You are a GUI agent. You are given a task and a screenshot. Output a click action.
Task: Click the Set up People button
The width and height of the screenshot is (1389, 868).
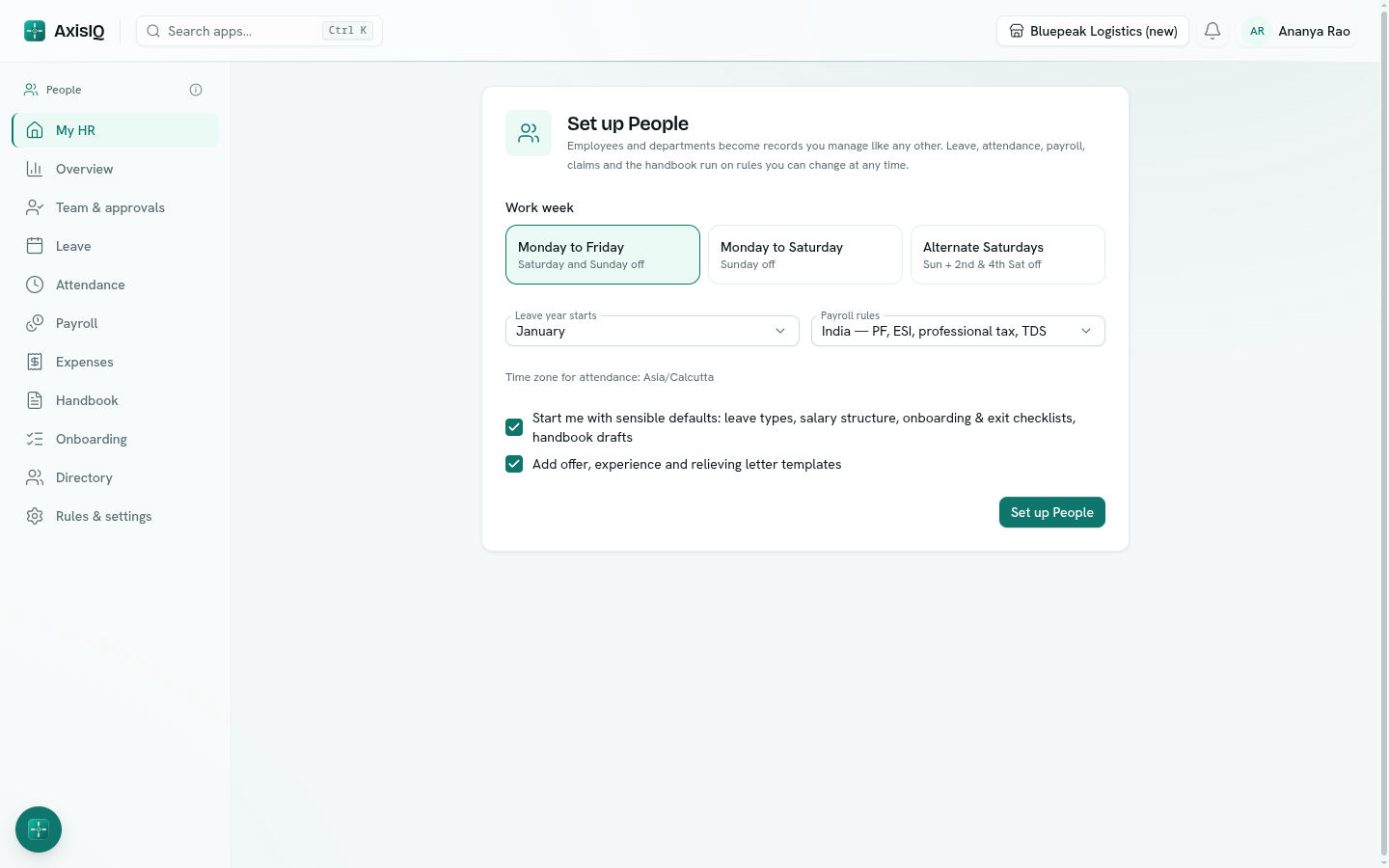pos(1052,512)
